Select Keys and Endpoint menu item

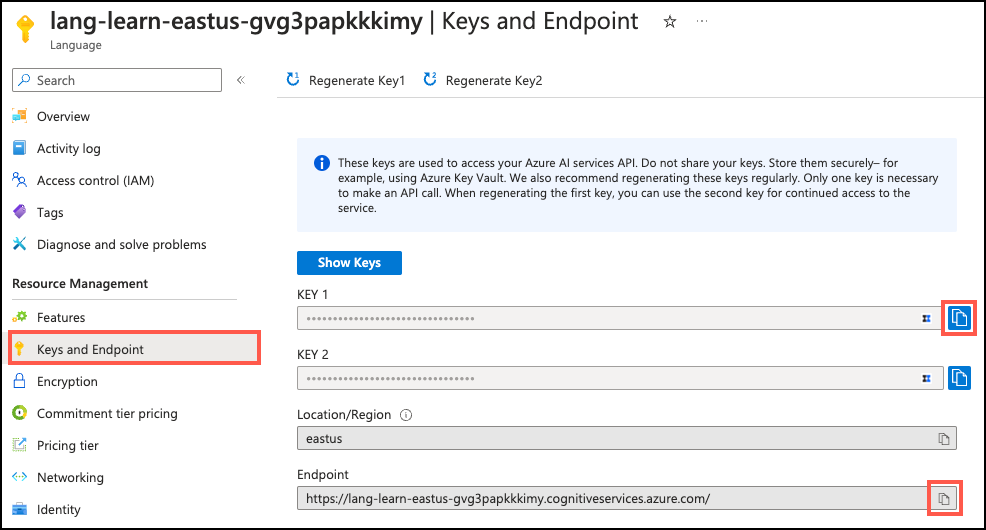135,348
